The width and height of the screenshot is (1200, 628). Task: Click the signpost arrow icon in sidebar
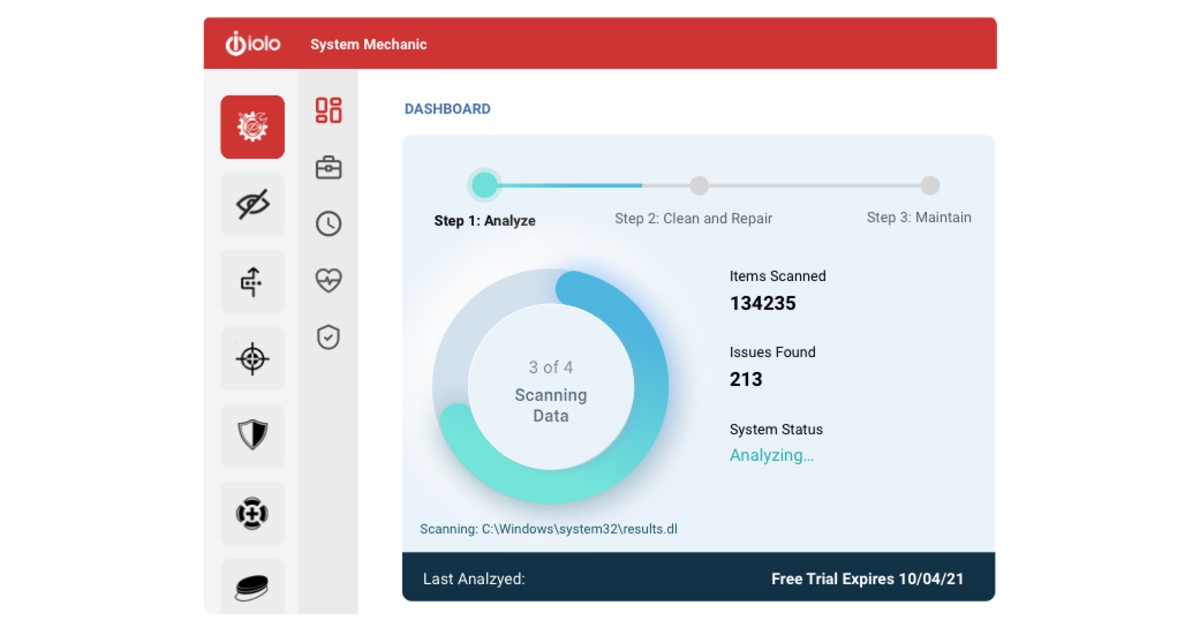252,282
